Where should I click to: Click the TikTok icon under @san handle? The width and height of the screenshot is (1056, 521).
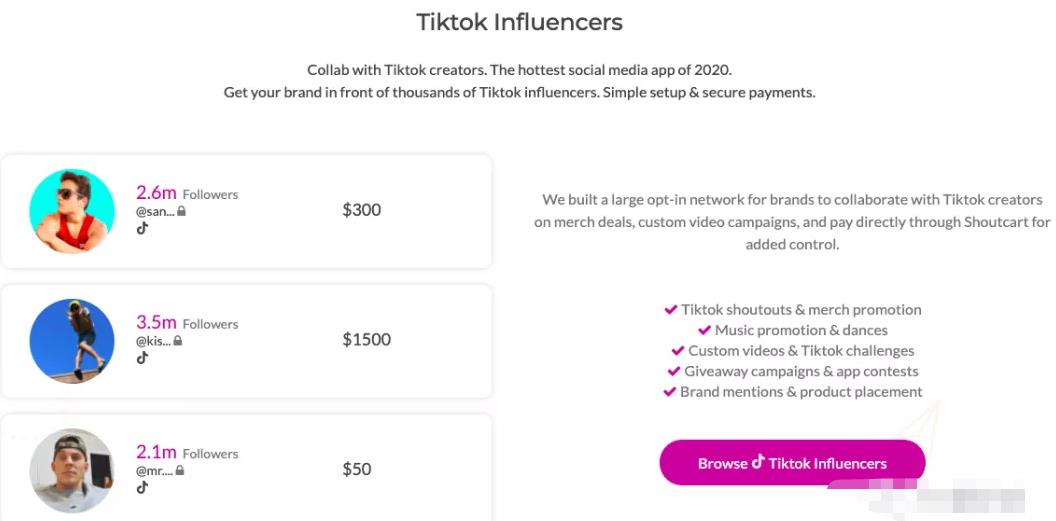click(142, 228)
